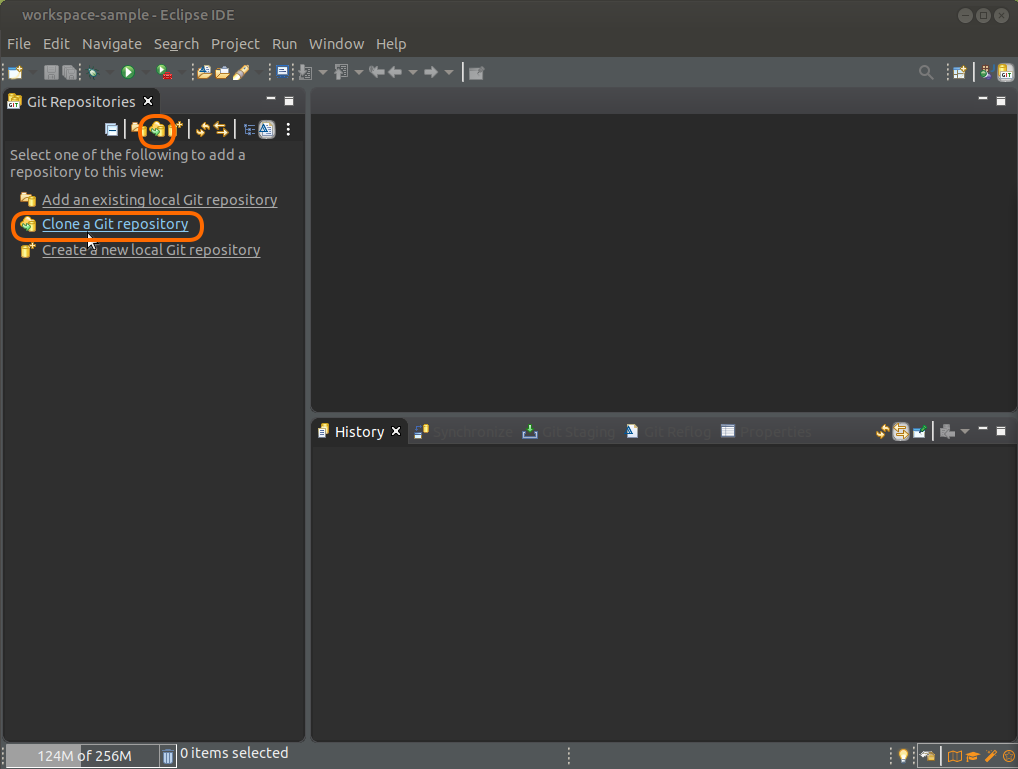Image resolution: width=1018 pixels, height=769 pixels.
Task: Click the Refresh icon in Git Repositories toolbar
Action: [x=202, y=129]
